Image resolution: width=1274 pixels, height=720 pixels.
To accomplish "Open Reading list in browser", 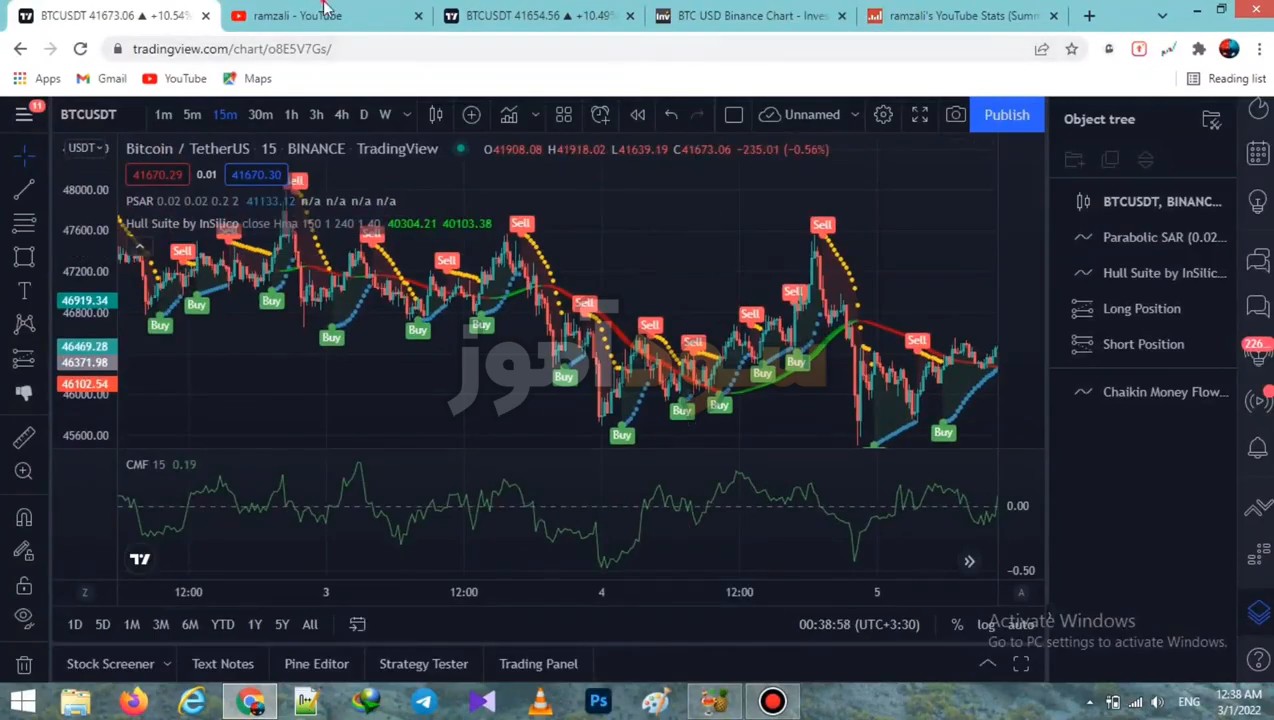I will (x=1226, y=79).
